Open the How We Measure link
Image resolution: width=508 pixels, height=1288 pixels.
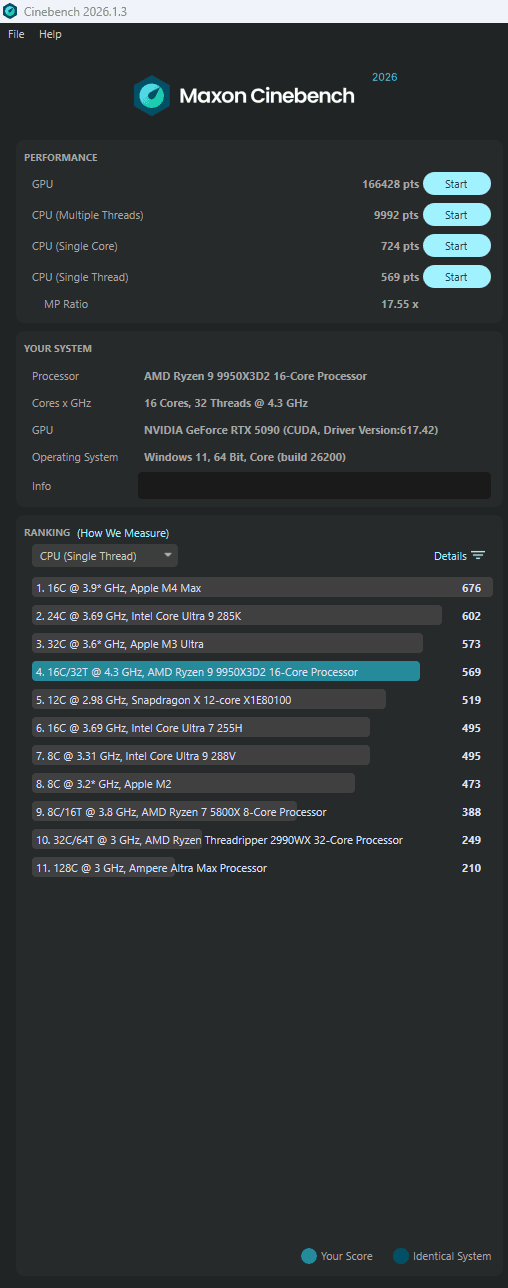(x=123, y=533)
